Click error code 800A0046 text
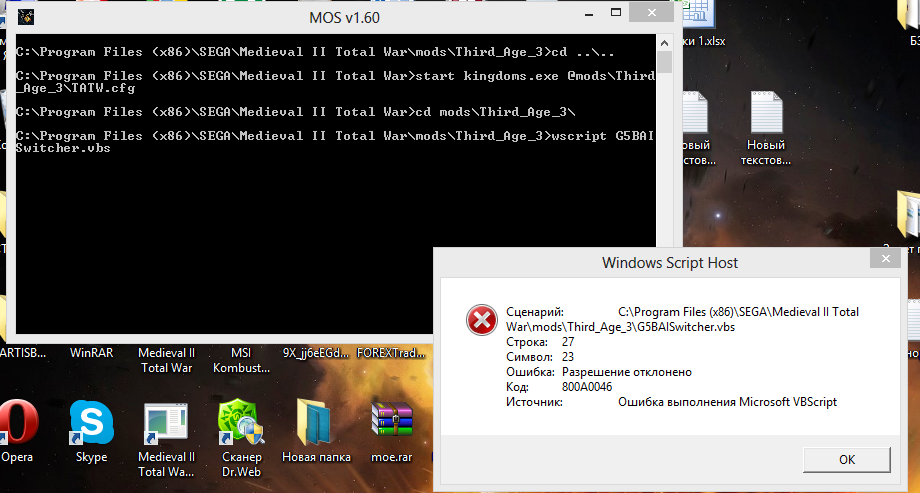The image size is (920, 493). click(x=587, y=387)
